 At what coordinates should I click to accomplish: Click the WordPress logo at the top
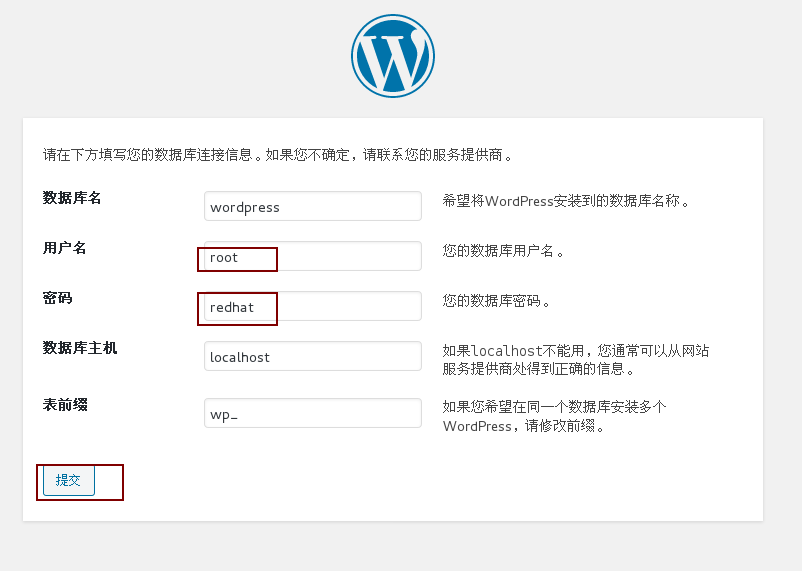pyautogui.click(x=393, y=56)
